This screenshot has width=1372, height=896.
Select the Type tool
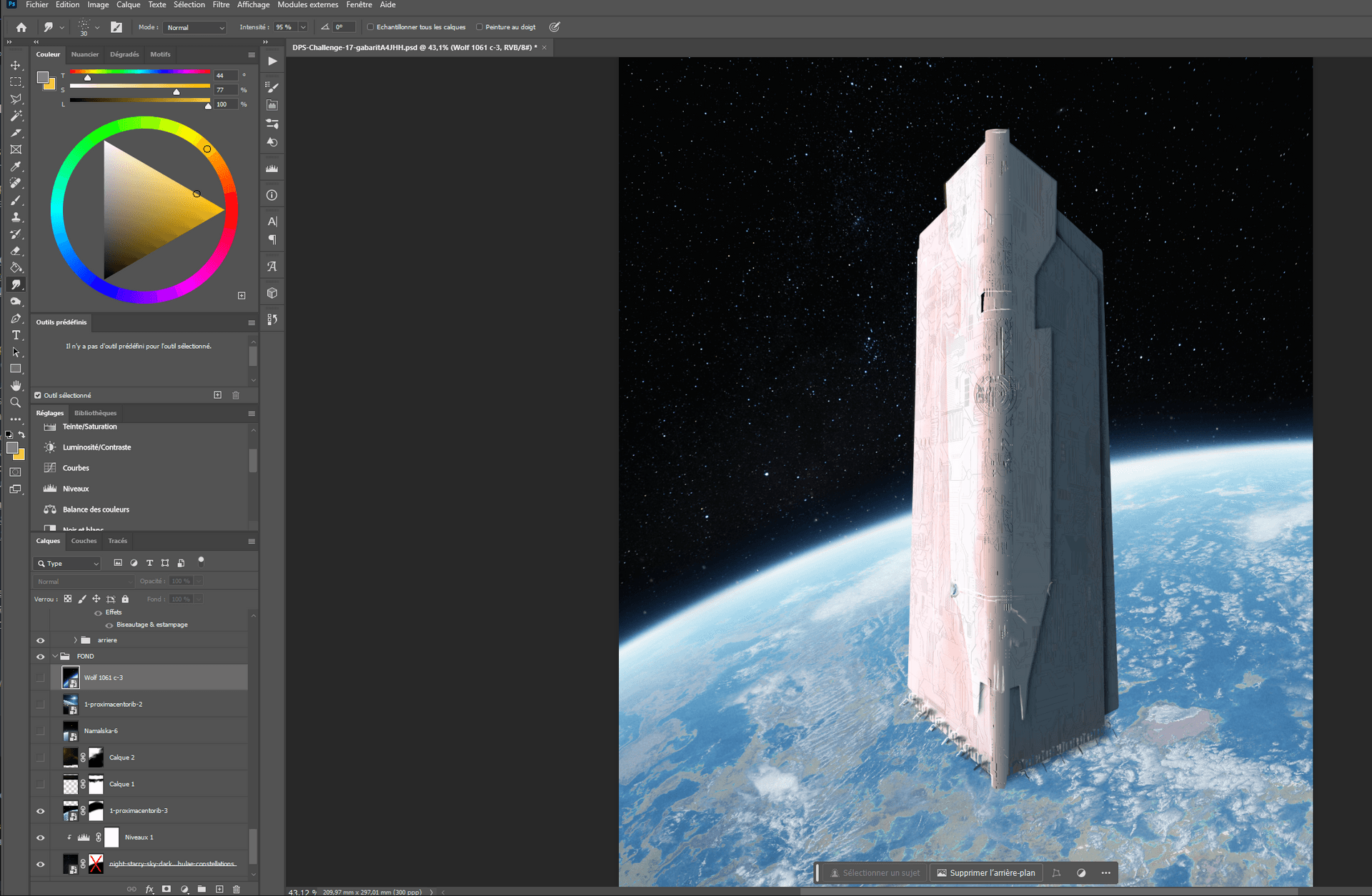tap(16, 335)
